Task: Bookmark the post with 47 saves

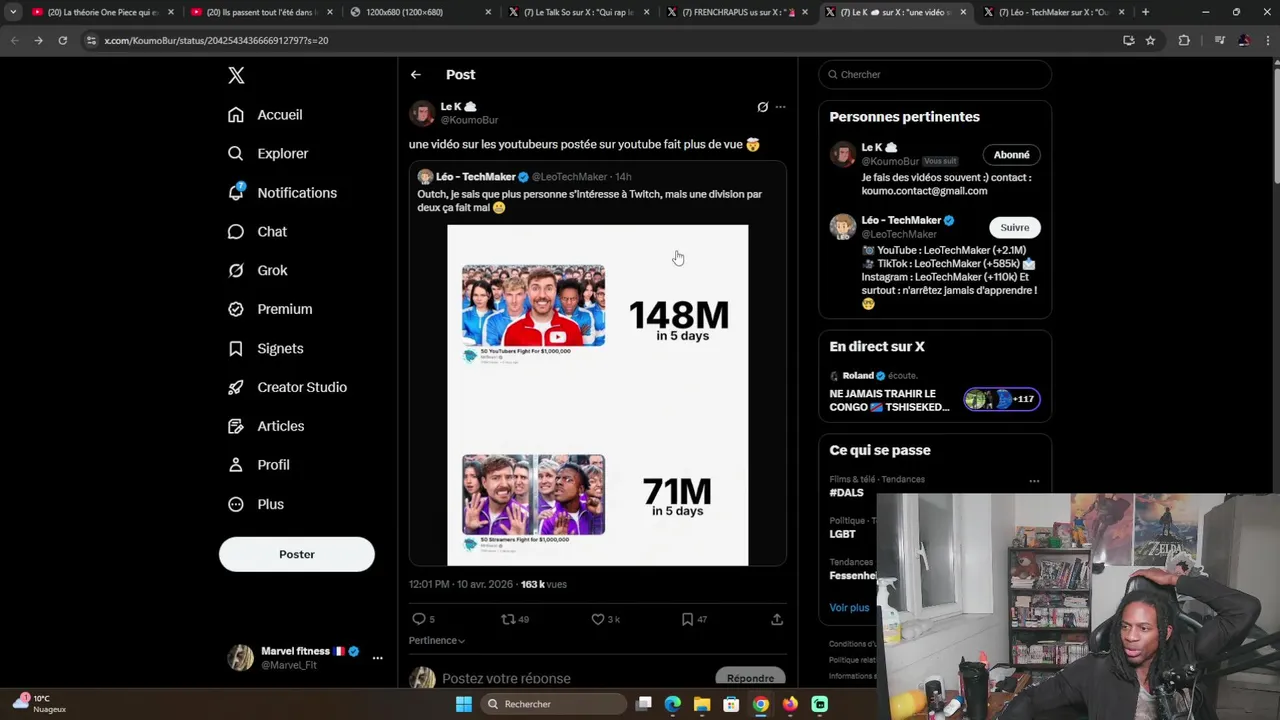Action: click(687, 619)
